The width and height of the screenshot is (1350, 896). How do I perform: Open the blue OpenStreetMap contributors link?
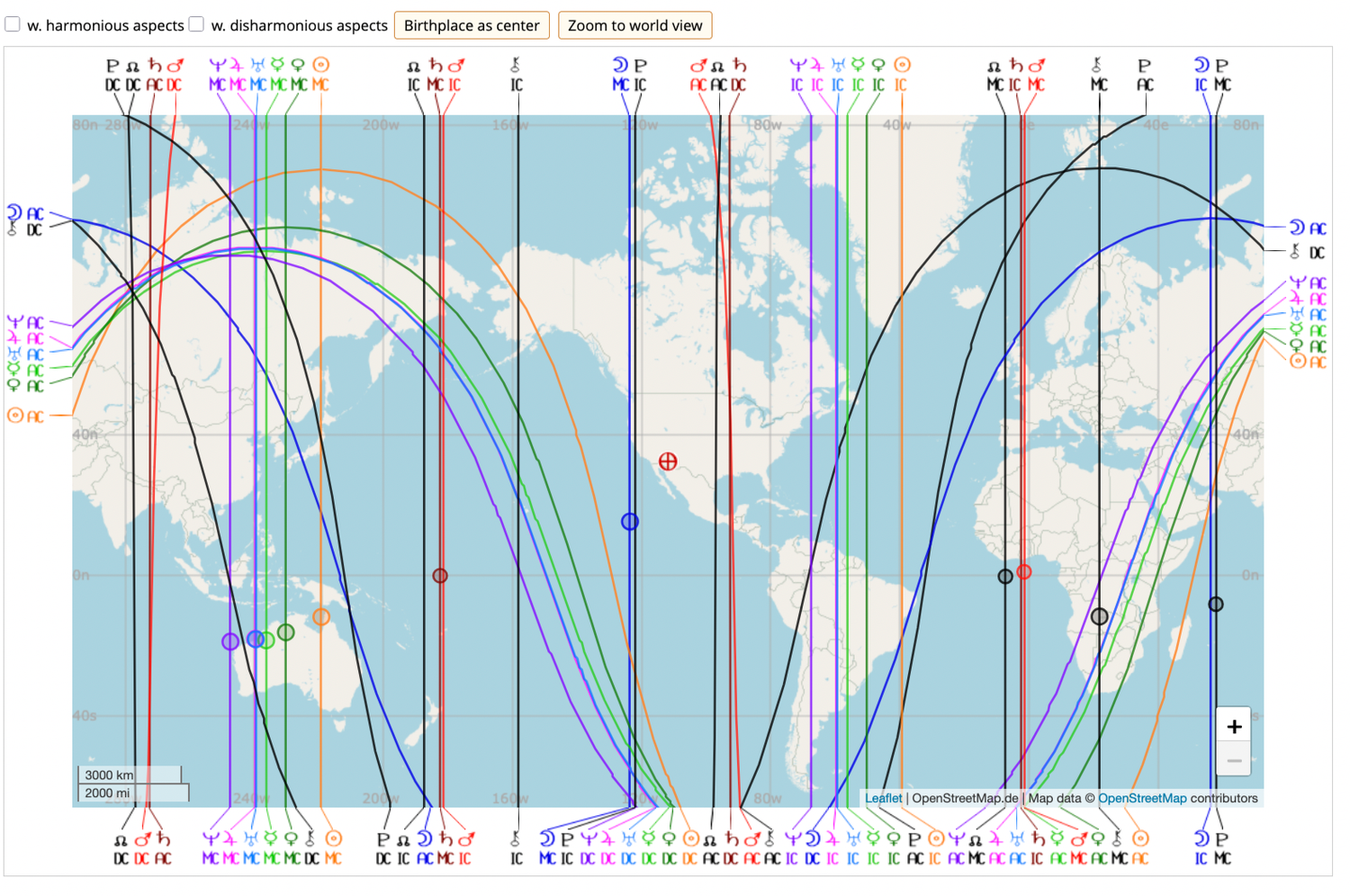1142,798
